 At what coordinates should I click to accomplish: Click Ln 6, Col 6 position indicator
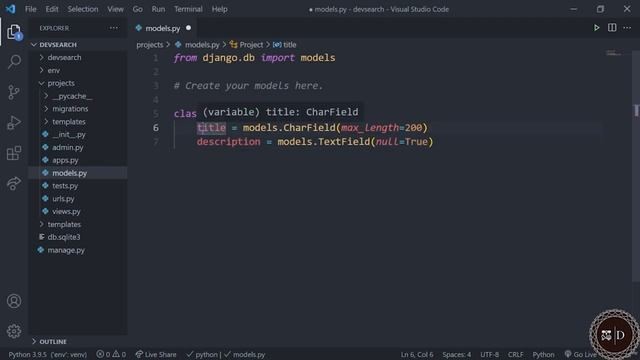[417, 354]
